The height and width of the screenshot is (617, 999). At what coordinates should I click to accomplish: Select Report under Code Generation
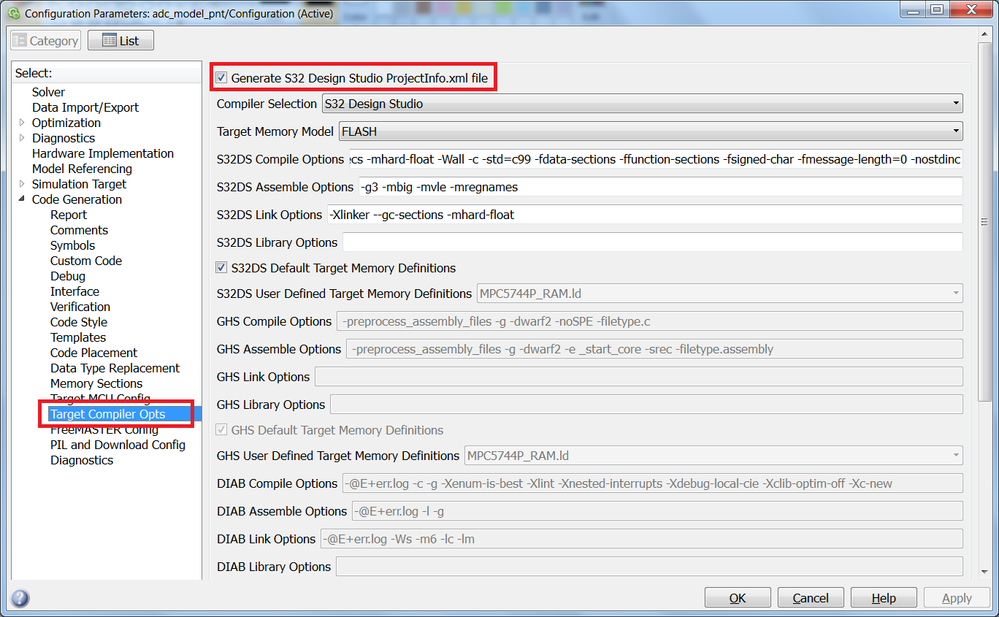pos(68,215)
